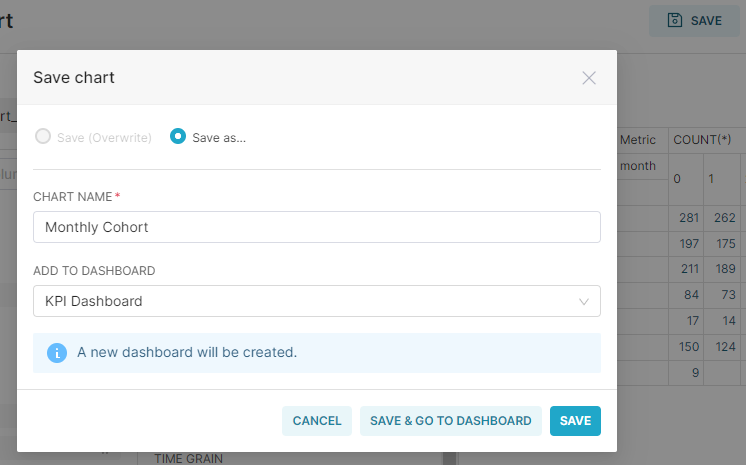This screenshot has width=746, height=465.
Task: Open the Add to Dashboard dropdown
Action: tap(317, 301)
